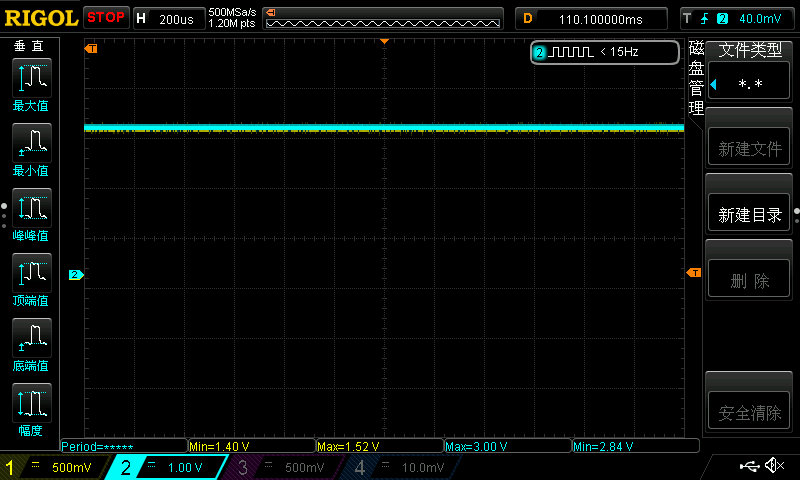Viewport: 800px width, 480px height.
Task: Click the 500MSa/s sample rate readout
Action: coord(232,12)
